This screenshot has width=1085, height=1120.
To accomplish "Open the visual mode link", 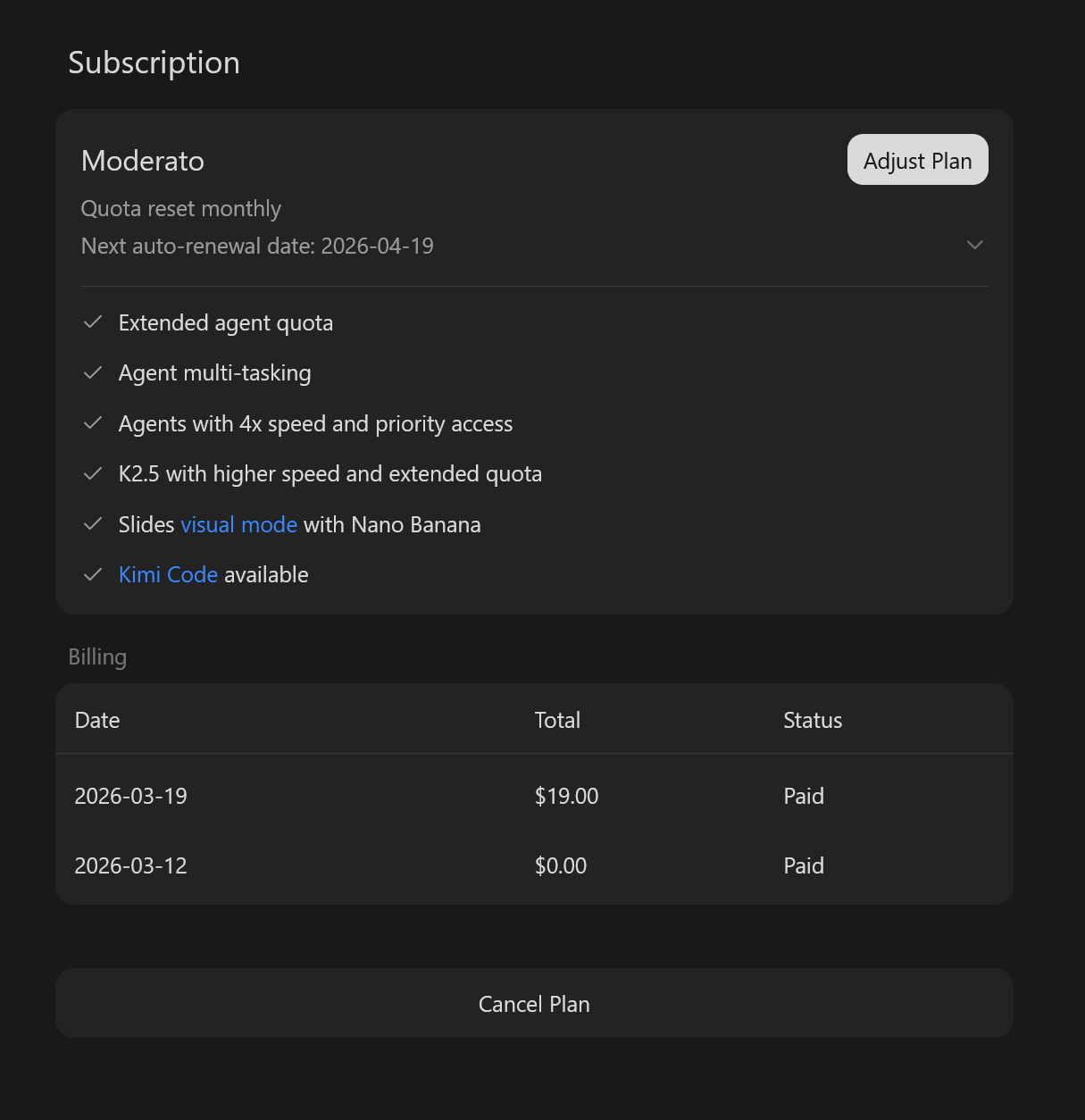I will pyautogui.click(x=238, y=524).
